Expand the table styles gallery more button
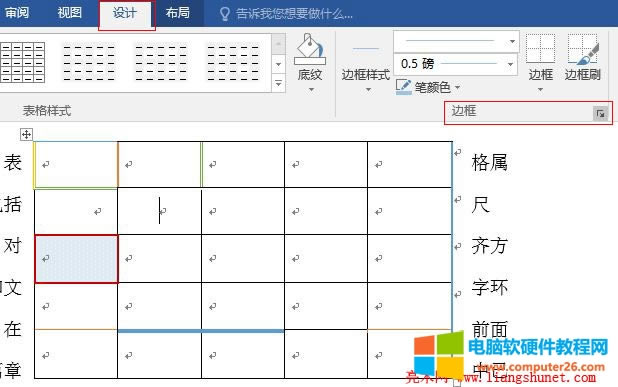The height and width of the screenshot is (387, 618). pyautogui.click(x=279, y=84)
